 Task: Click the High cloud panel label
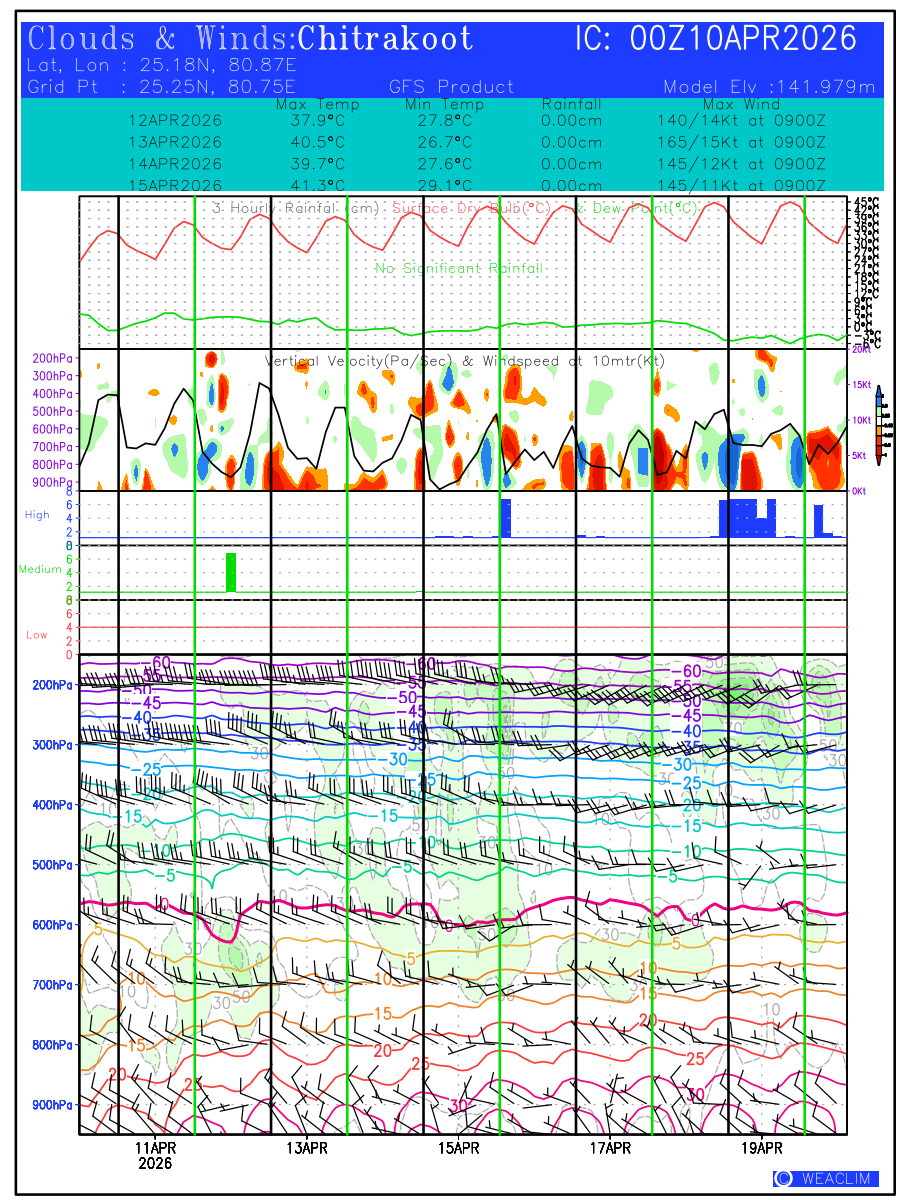(37, 515)
